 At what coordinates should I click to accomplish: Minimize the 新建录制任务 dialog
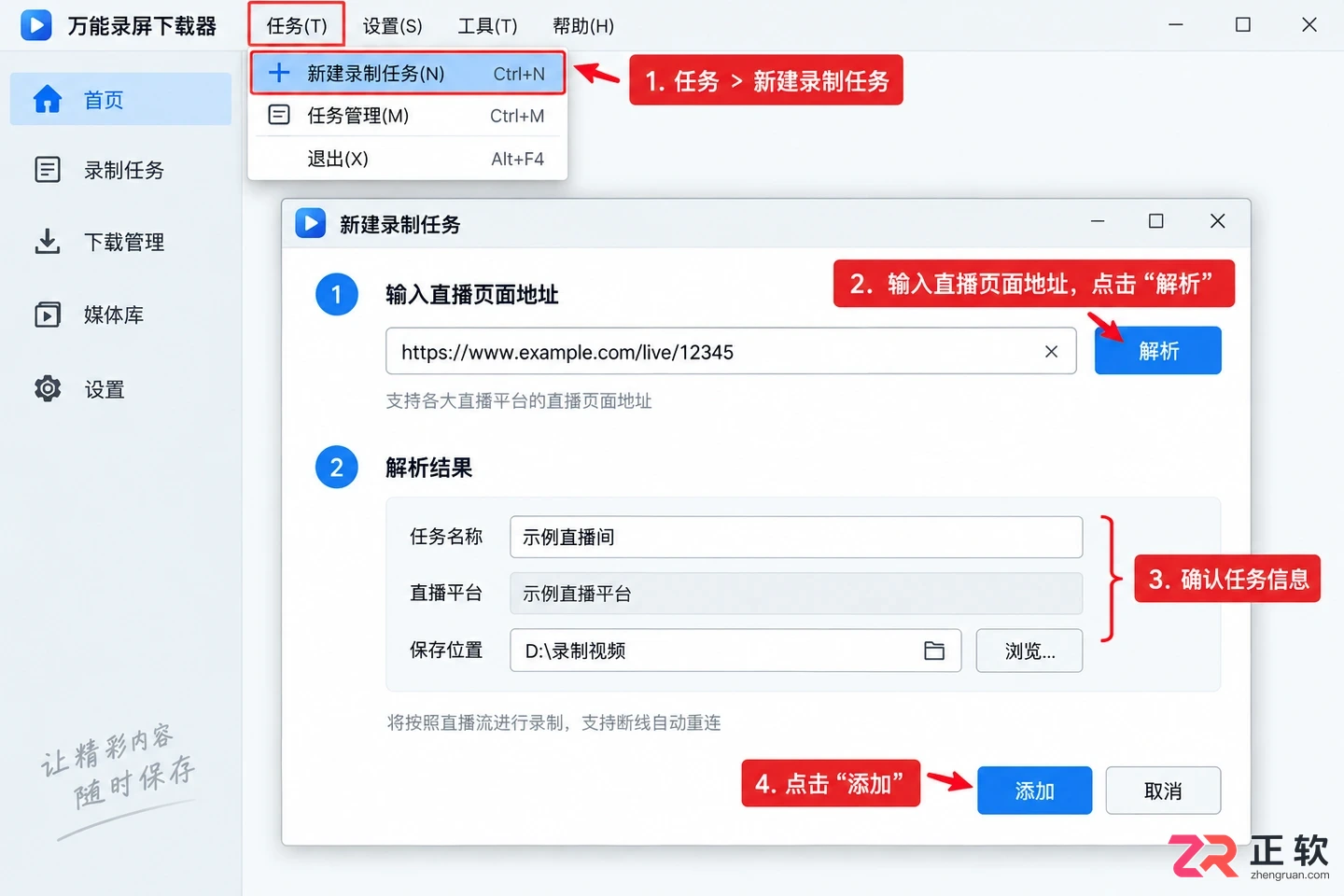coord(1098,221)
